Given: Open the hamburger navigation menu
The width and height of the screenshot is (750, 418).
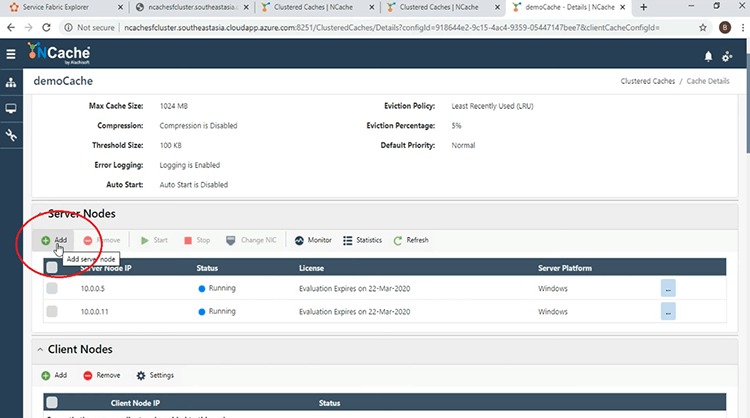Looking at the screenshot, I should [x=11, y=54].
